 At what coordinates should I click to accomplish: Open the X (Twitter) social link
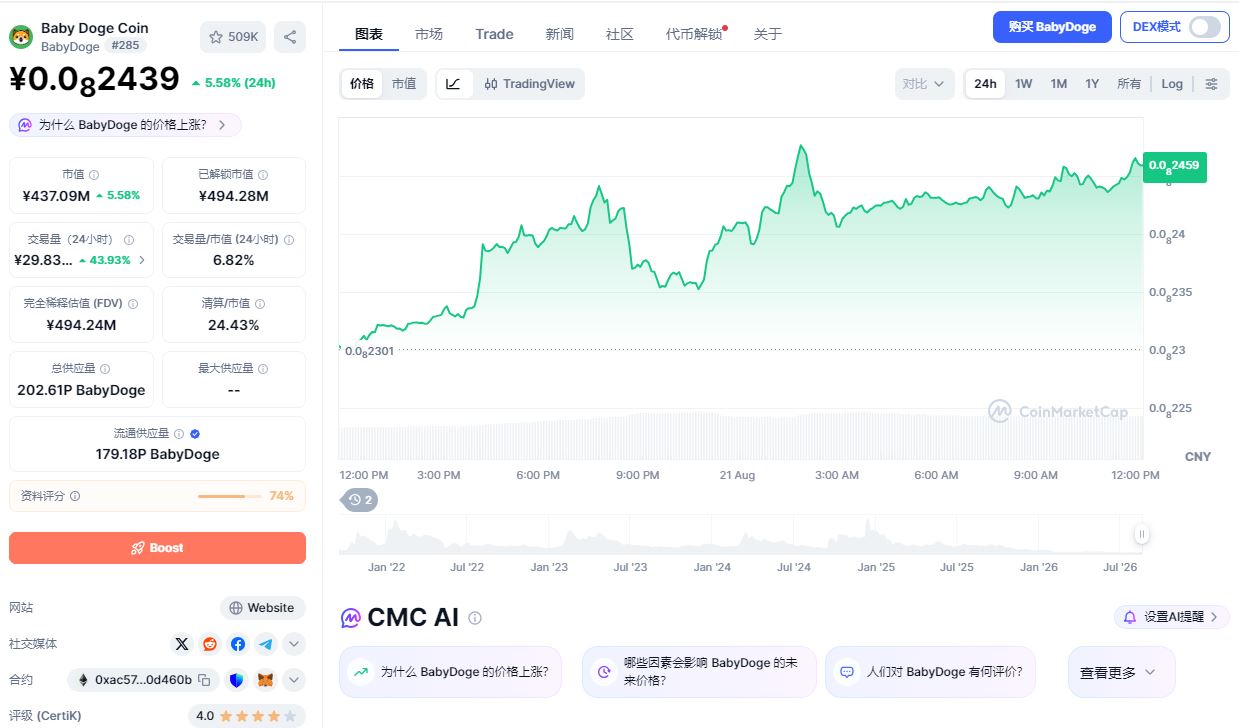click(x=182, y=644)
